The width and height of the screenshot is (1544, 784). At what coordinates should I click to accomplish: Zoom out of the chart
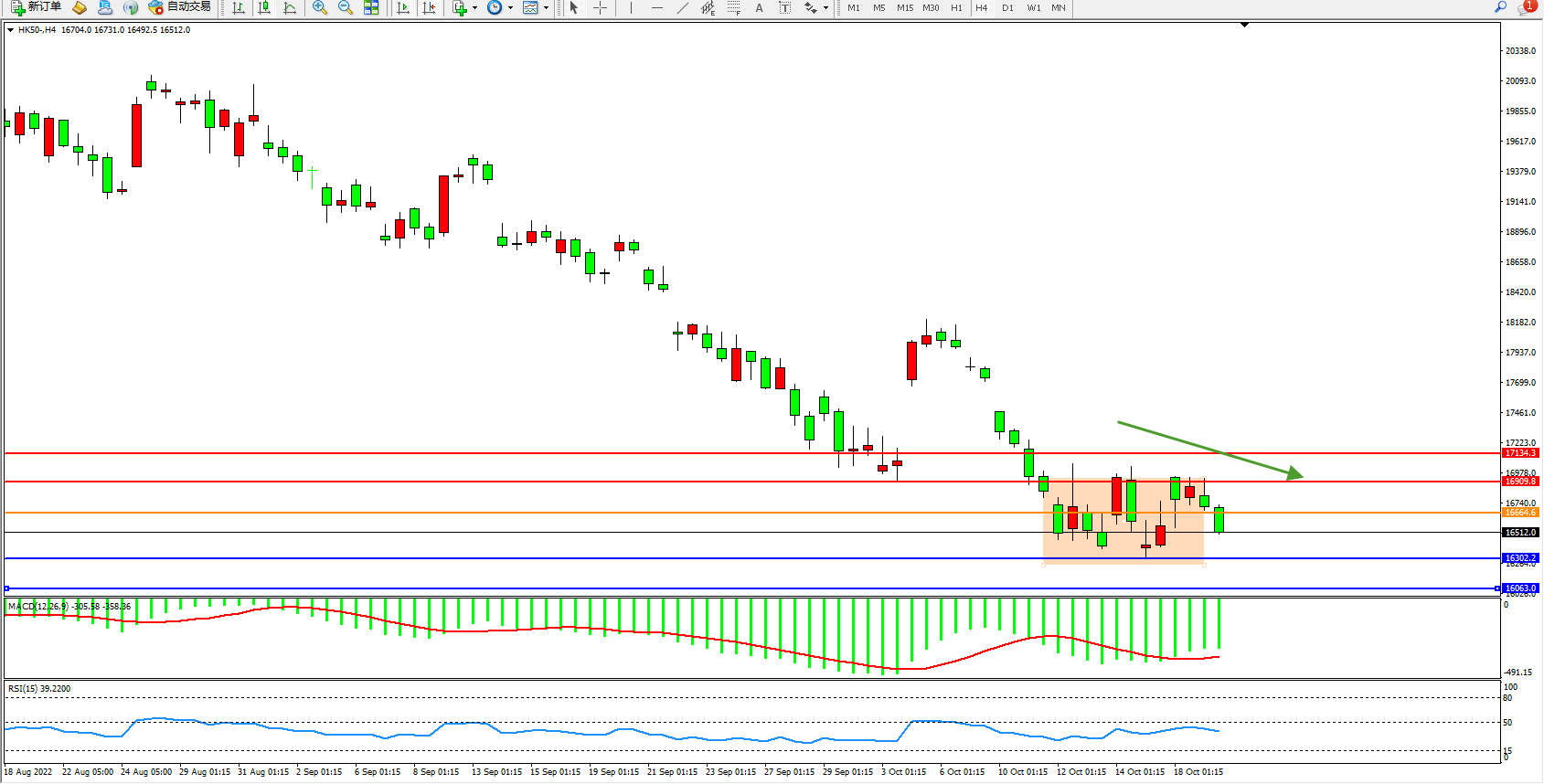[346, 8]
